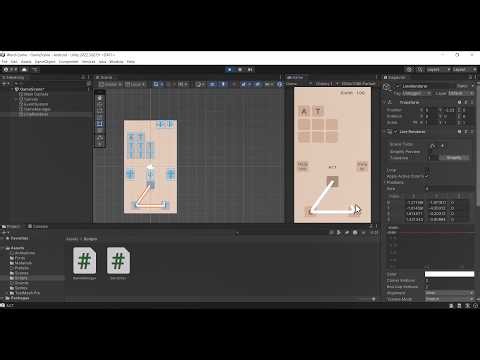Switch to the Game tab
Image resolution: width=480 pixels, height=360 pixels.
(x=295, y=77)
